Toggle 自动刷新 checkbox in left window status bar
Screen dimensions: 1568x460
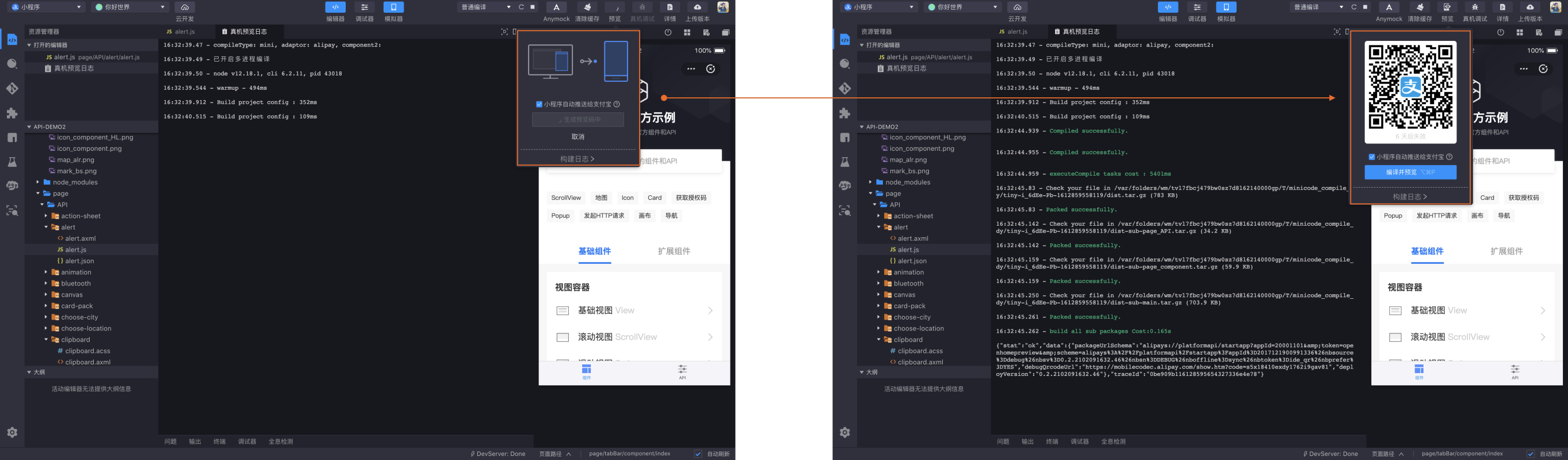pyautogui.click(x=698, y=454)
